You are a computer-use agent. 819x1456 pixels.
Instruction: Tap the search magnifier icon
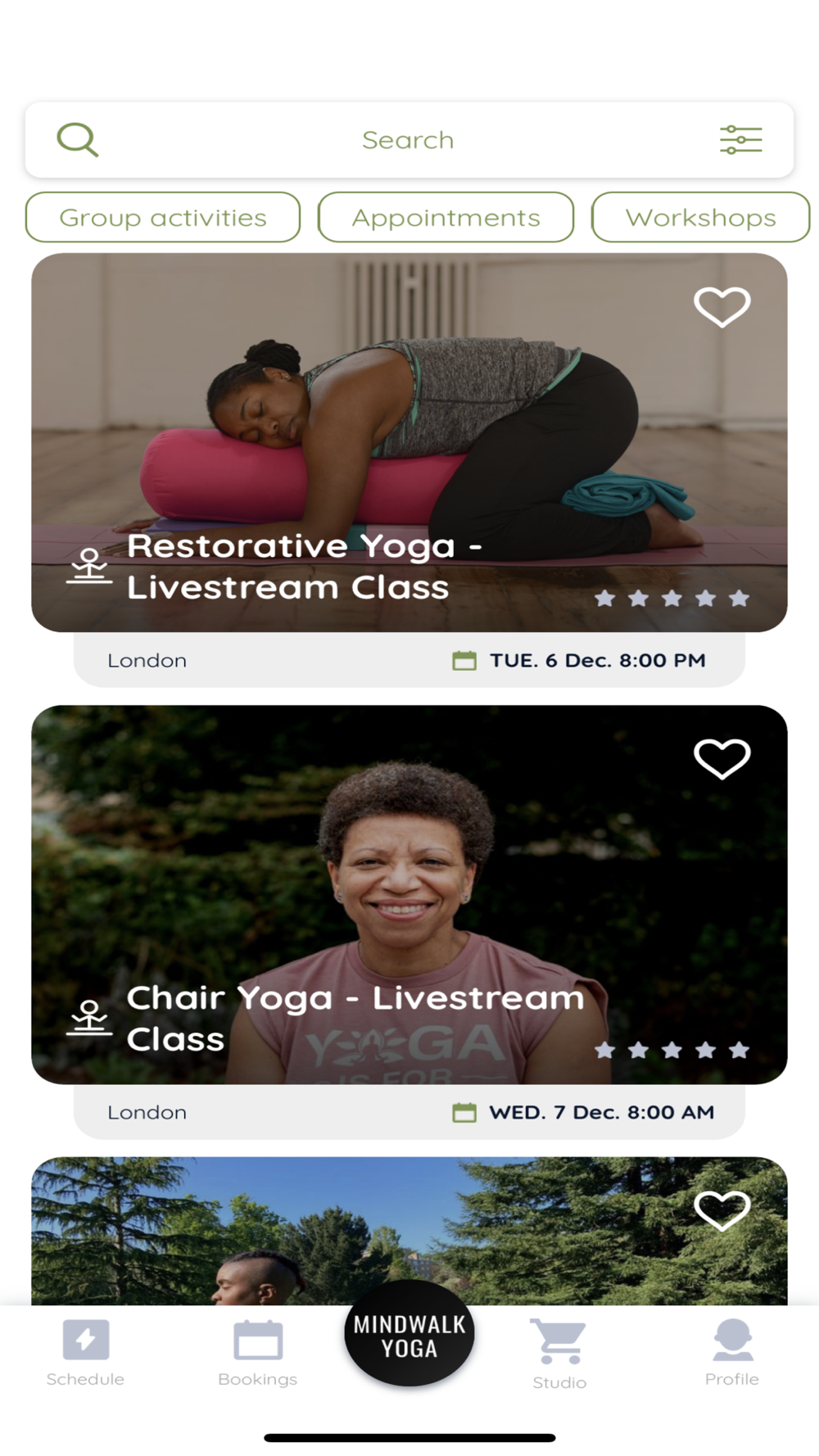[x=78, y=140]
